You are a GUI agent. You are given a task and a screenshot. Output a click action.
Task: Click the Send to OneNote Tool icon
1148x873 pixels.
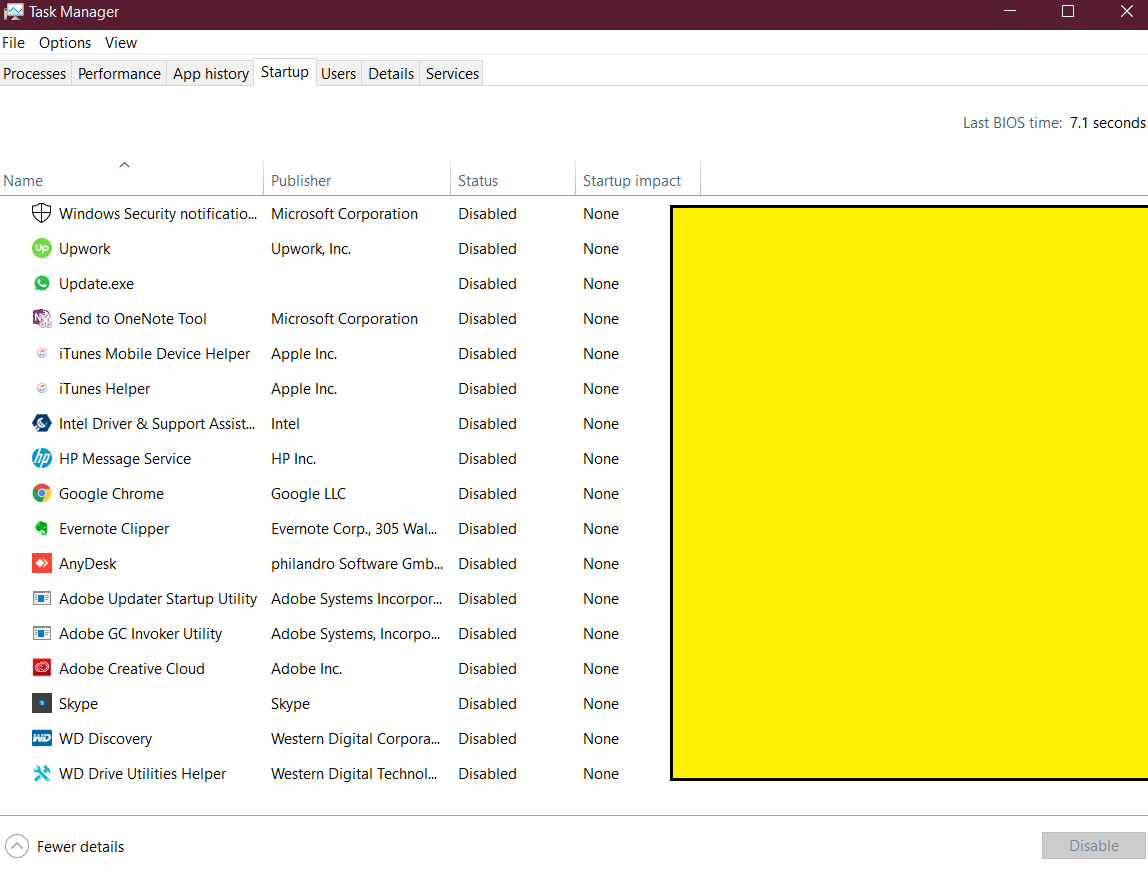(42, 319)
